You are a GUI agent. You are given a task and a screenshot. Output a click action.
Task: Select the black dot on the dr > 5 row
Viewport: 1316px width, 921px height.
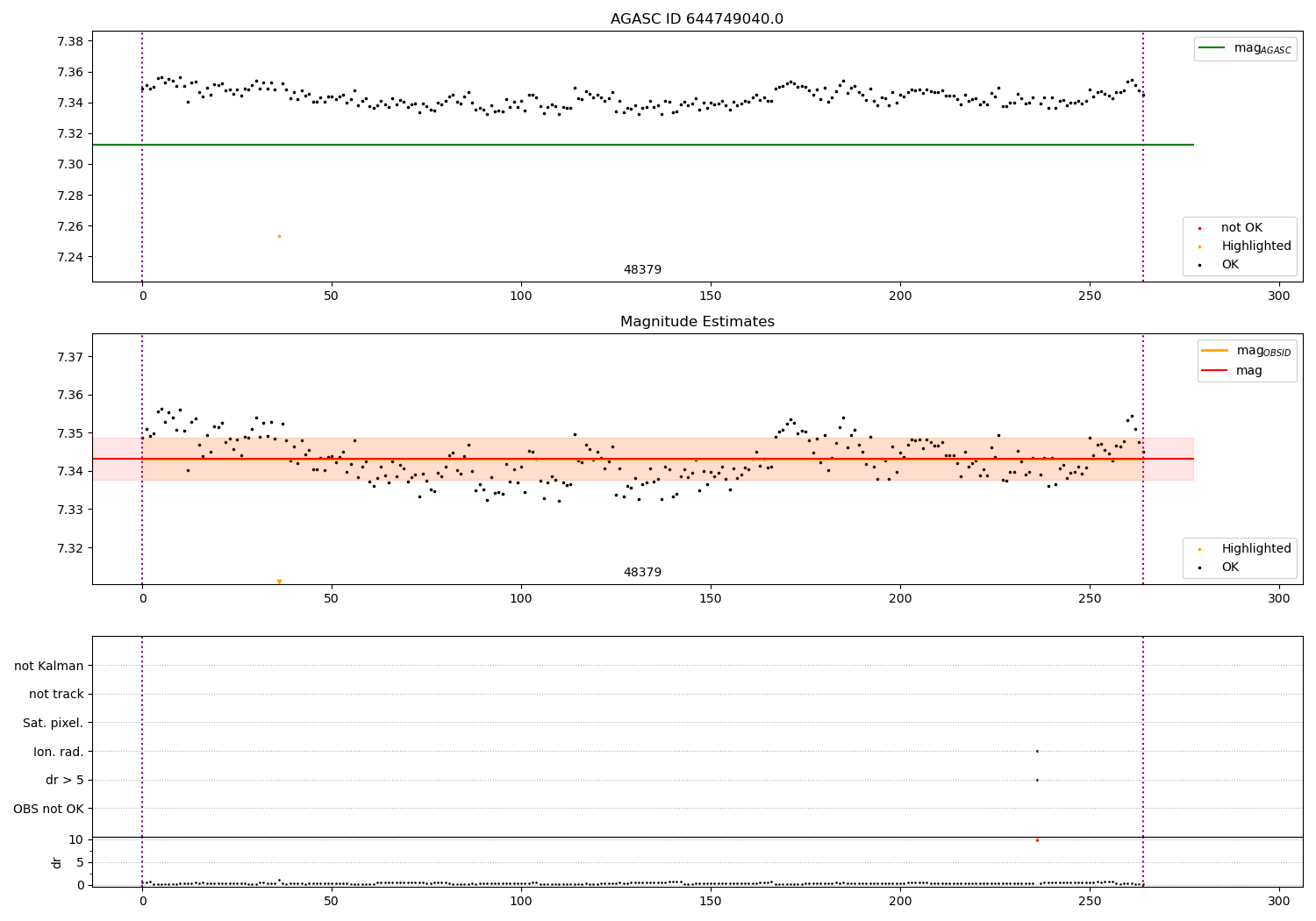coord(1037,780)
